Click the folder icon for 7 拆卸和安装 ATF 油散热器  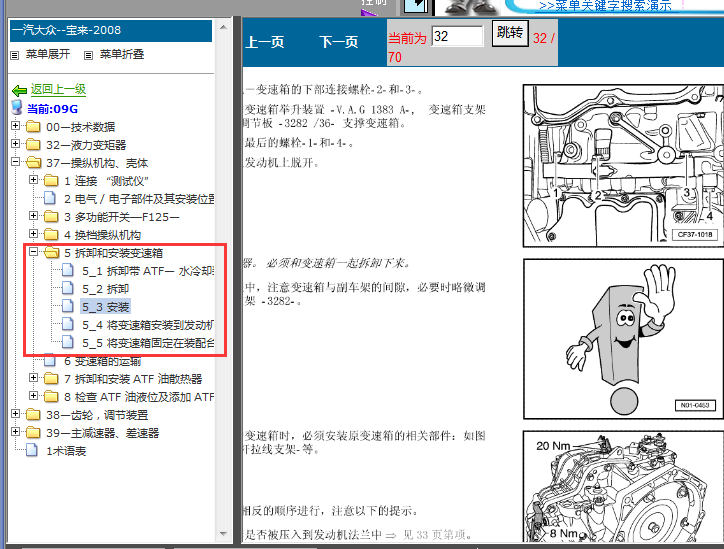click(51, 379)
